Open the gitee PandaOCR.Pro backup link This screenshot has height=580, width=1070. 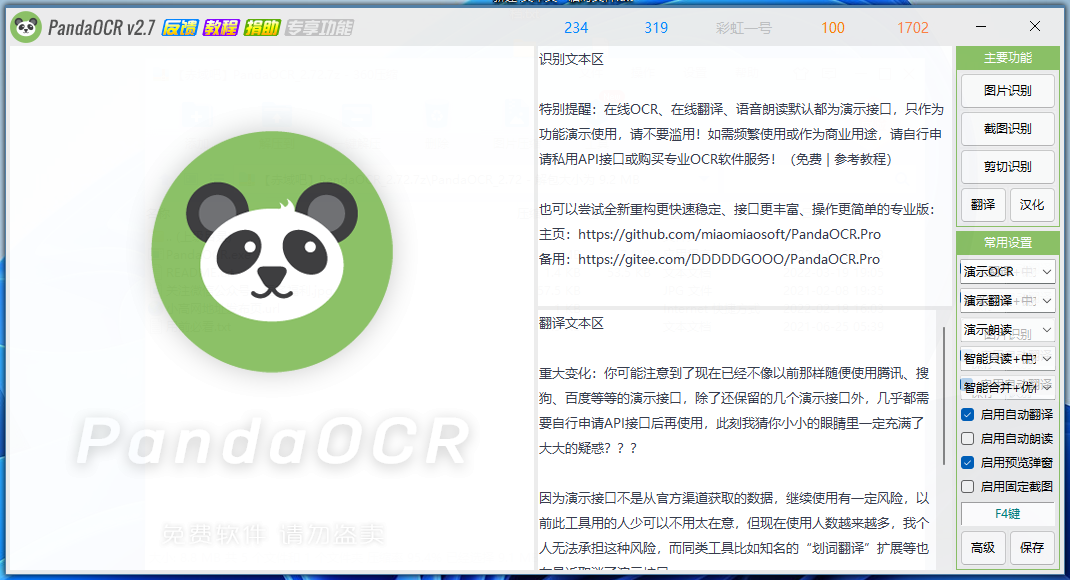pos(728,259)
